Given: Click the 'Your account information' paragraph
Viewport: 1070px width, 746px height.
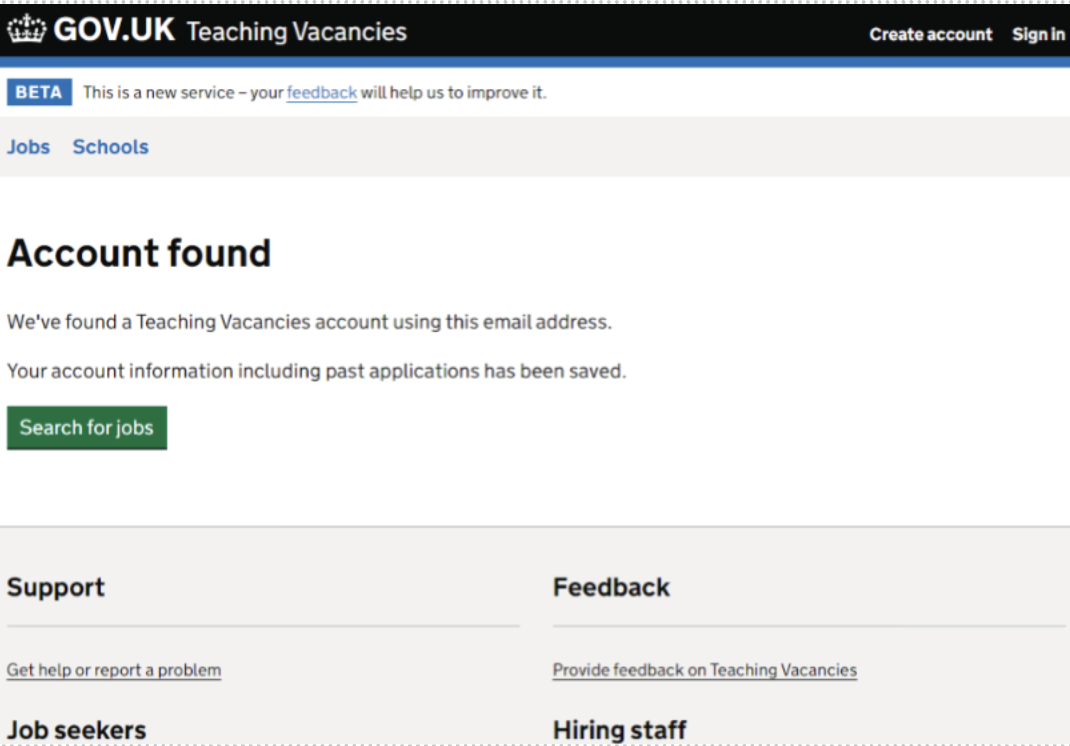Looking at the screenshot, I should point(316,371).
